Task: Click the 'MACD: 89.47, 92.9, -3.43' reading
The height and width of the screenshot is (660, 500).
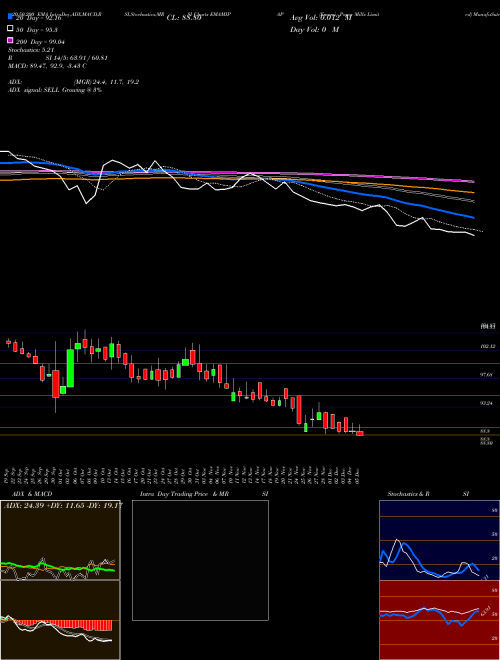Action: pos(48,66)
